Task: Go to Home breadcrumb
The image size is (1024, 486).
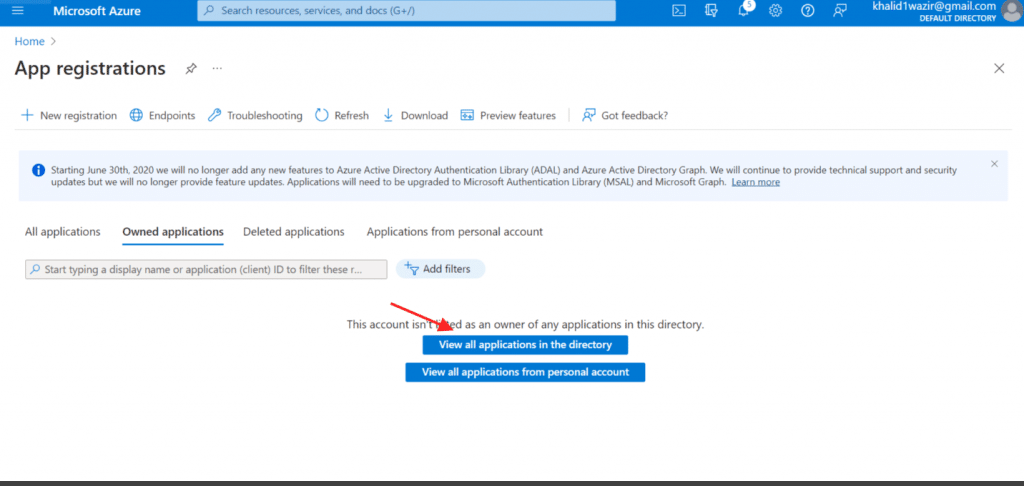Action: click(x=29, y=41)
